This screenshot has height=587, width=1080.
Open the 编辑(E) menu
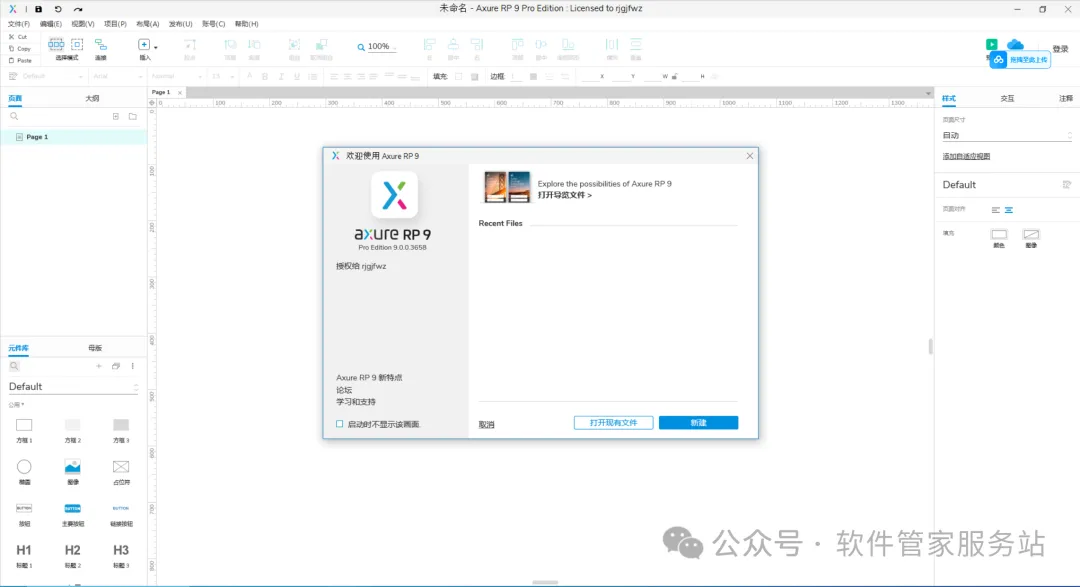click(50, 23)
